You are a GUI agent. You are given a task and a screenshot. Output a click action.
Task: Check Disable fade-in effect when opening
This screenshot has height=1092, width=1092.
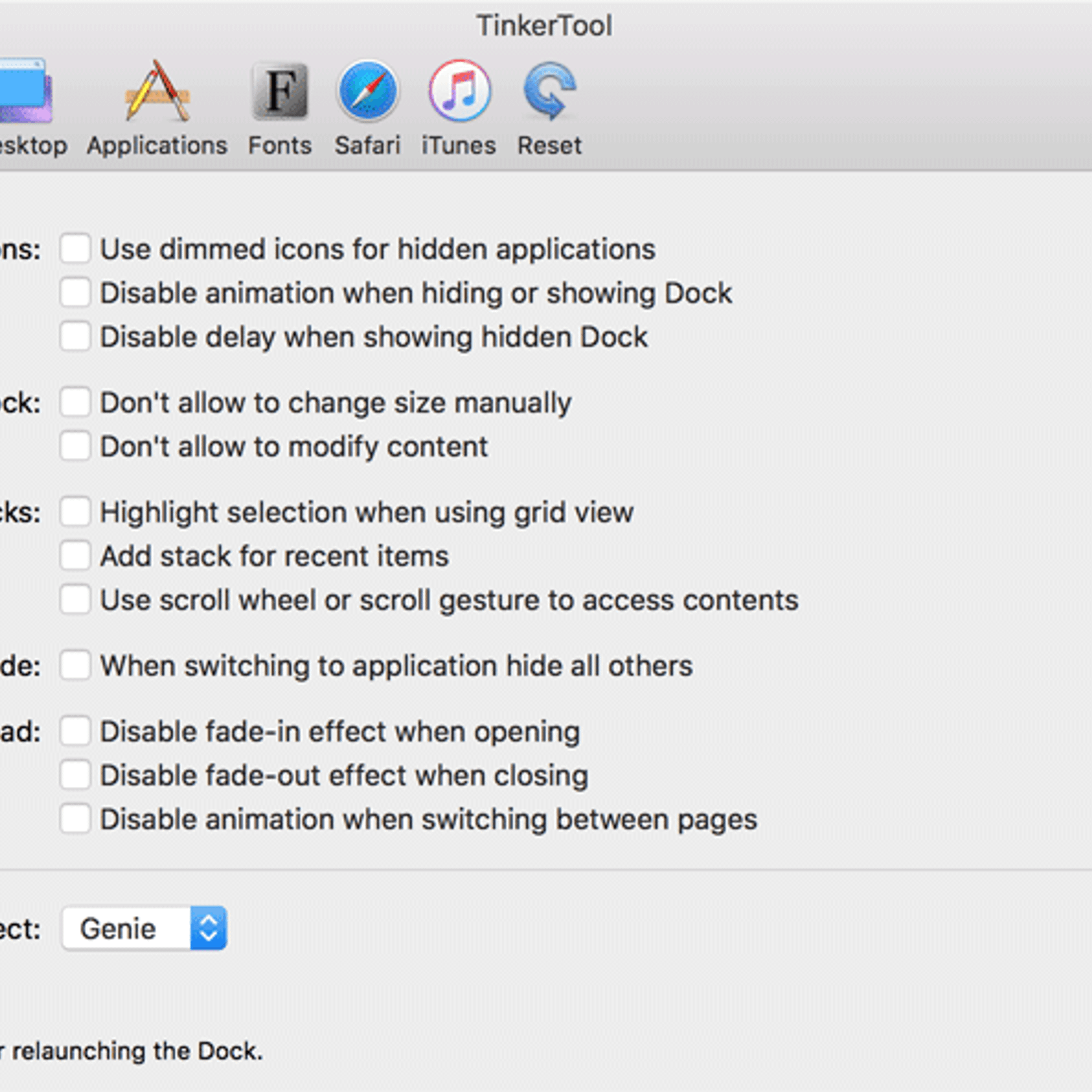click(75, 731)
